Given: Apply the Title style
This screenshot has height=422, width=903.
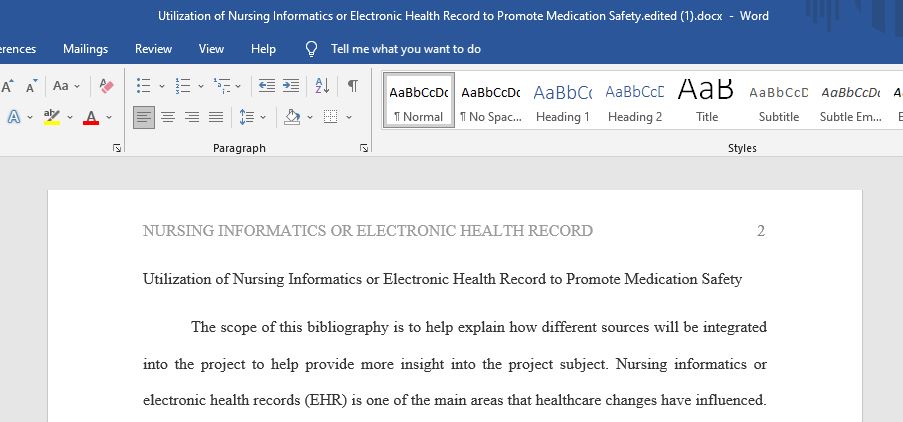Looking at the screenshot, I should [x=707, y=100].
